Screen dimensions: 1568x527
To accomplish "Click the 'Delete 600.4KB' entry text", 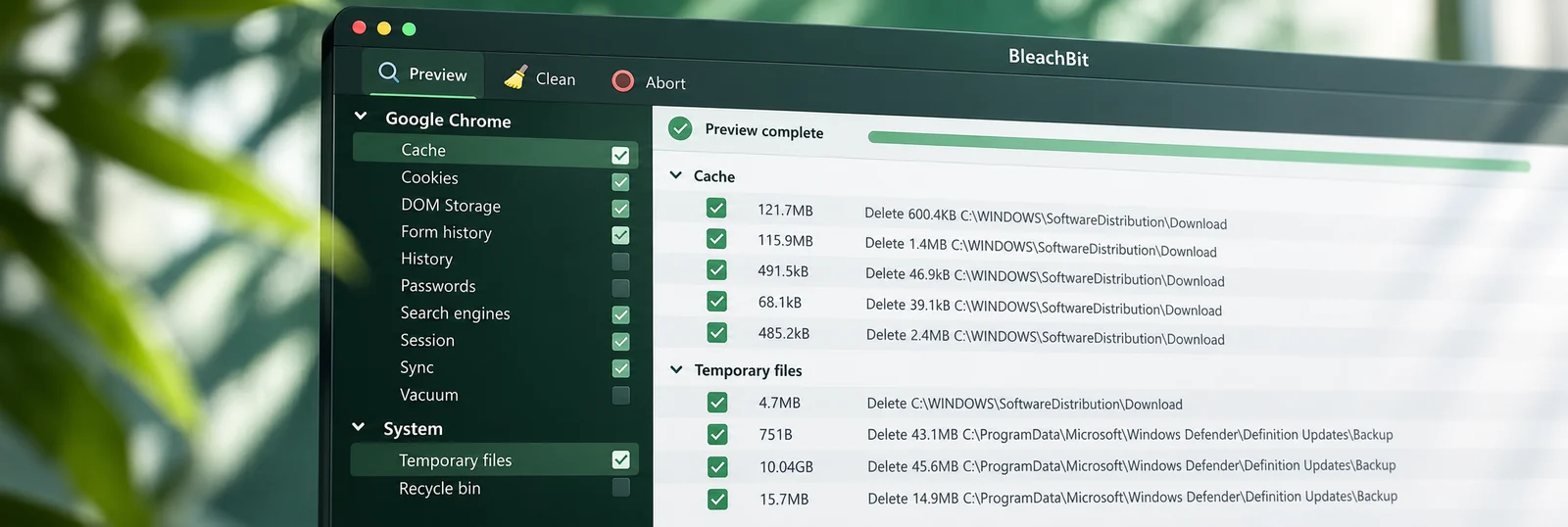I will click(1046, 218).
